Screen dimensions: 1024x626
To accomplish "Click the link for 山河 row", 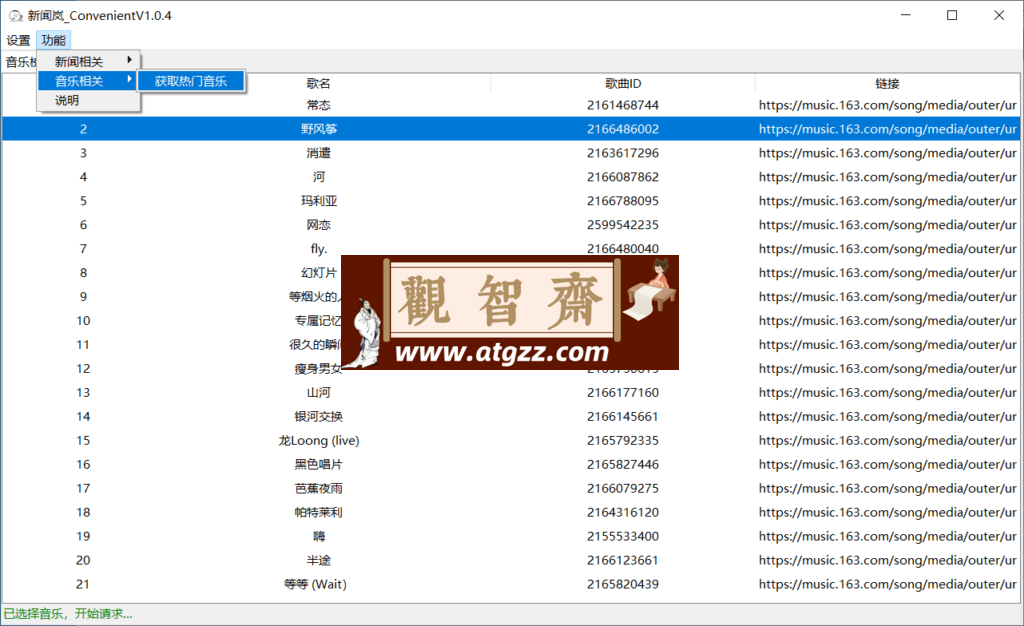I will [x=888, y=392].
